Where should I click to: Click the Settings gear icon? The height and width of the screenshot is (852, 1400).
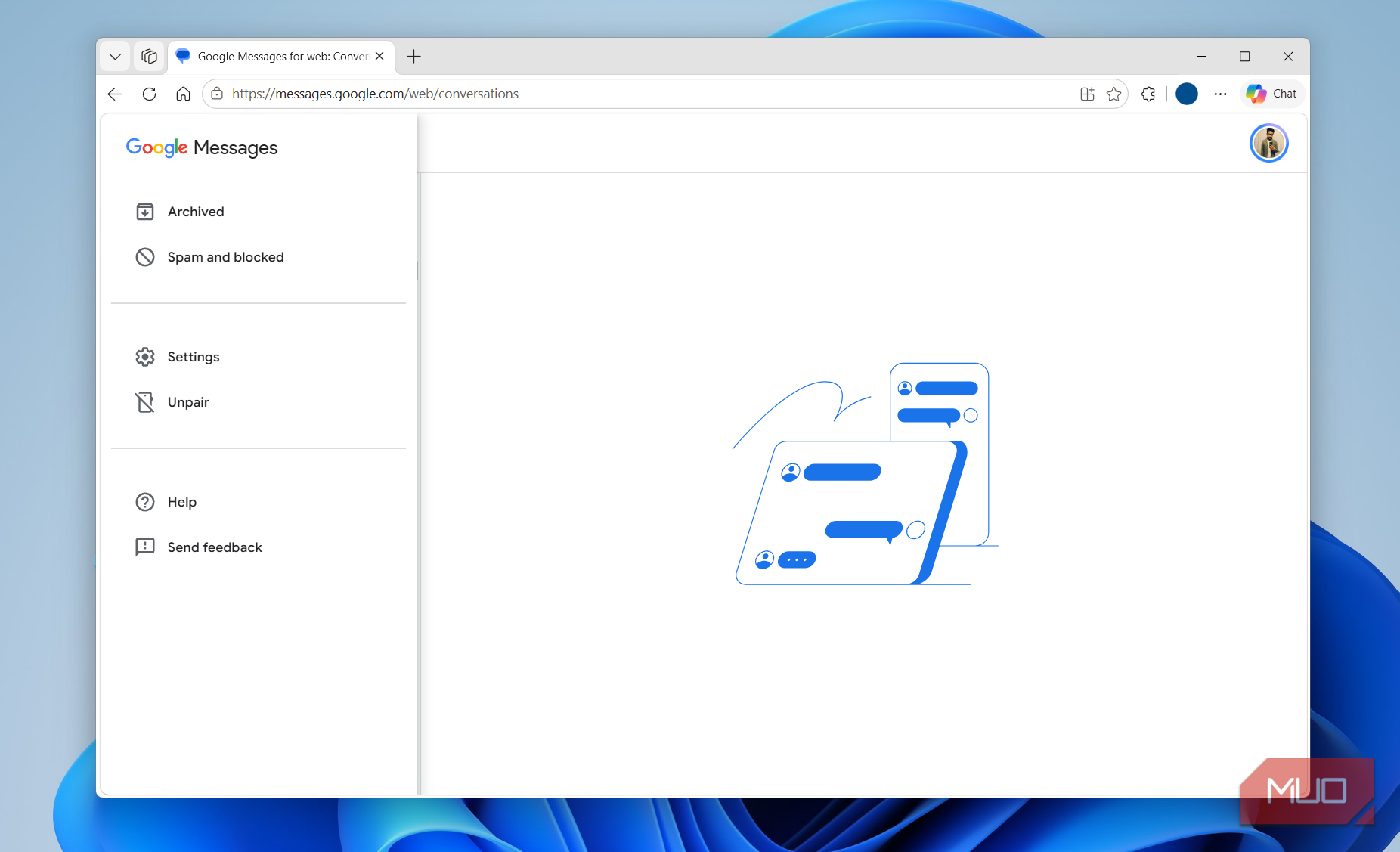[145, 357]
